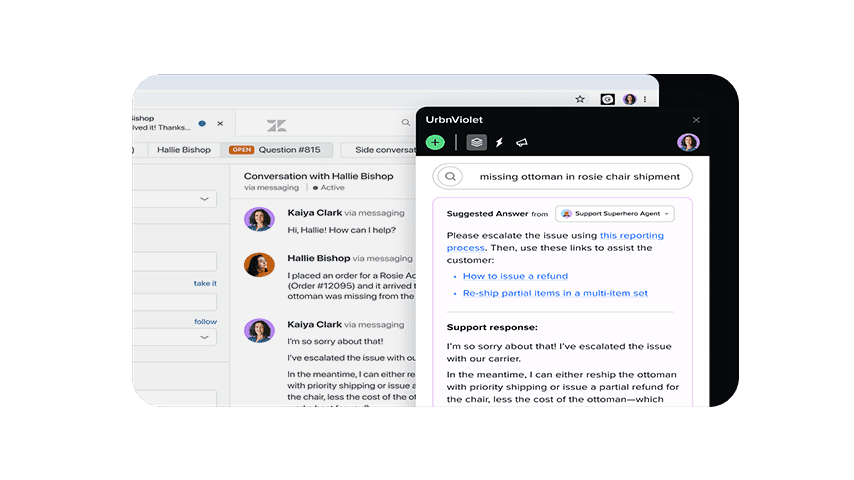Open the Side conversations tab

[378, 150]
